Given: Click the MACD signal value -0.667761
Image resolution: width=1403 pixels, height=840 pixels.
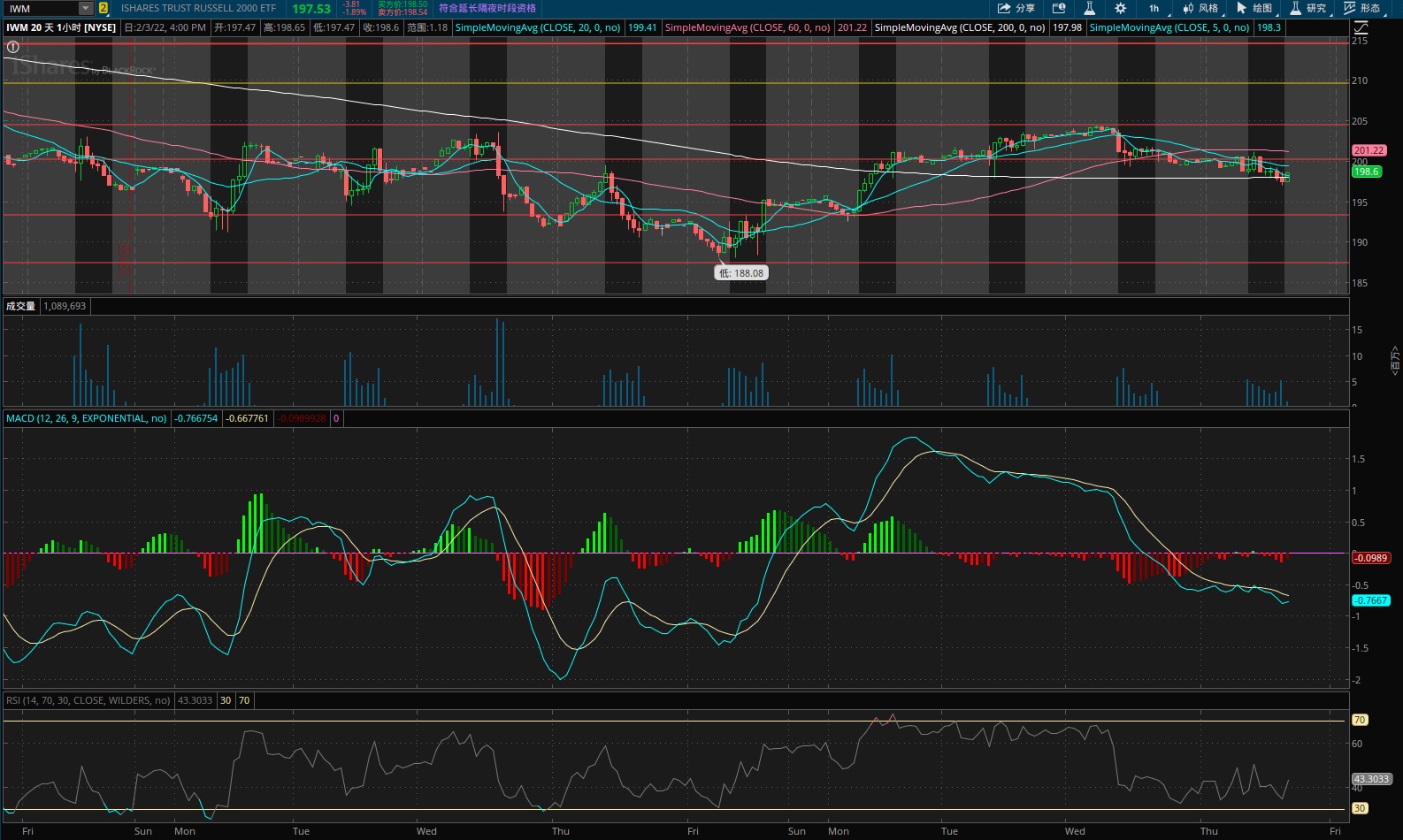Looking at the screenshot, I should tap(248, 418).
